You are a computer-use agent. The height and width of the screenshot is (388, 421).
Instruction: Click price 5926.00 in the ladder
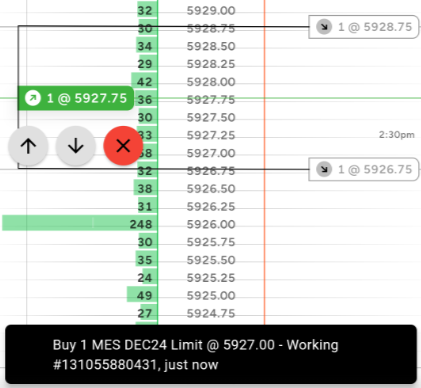tap(211, 224)
